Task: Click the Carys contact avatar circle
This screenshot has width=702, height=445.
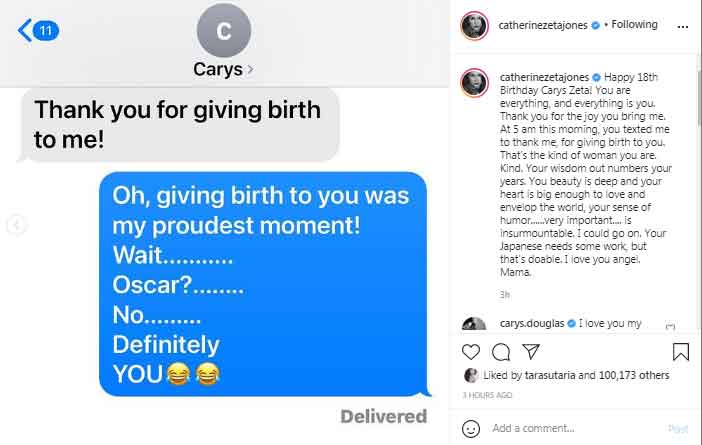Action: (223, 30)
